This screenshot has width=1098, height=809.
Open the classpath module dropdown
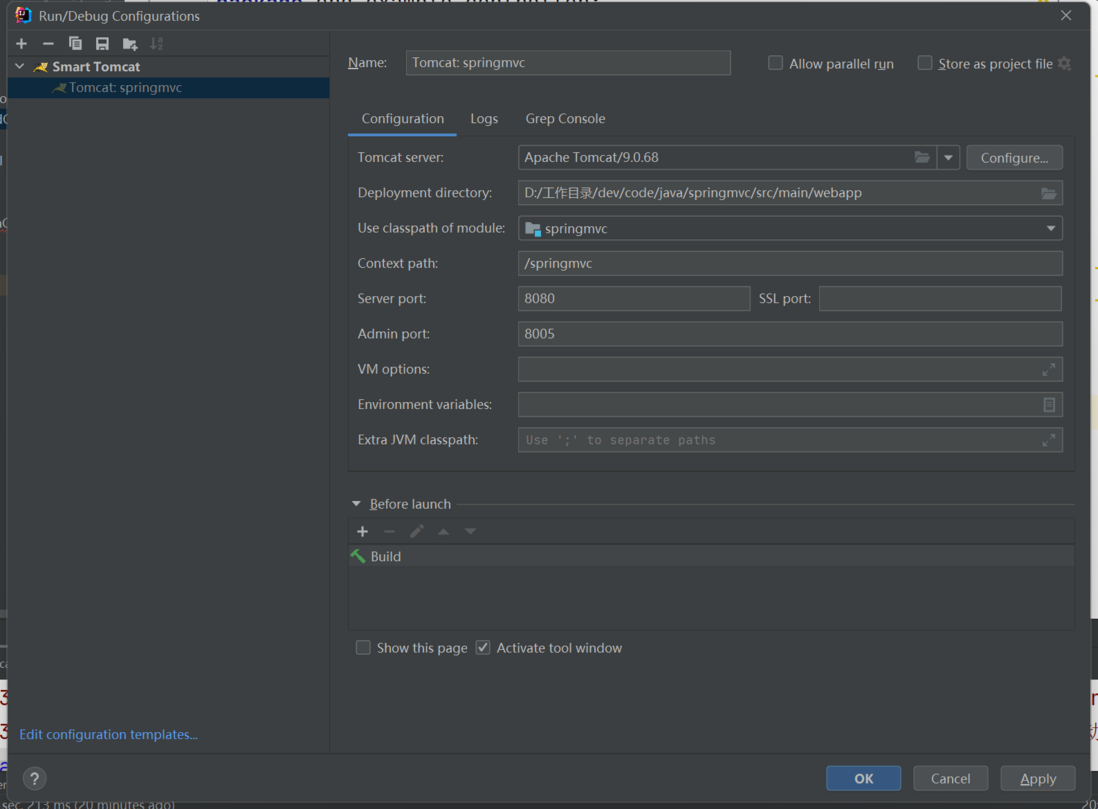[1050, 228]
